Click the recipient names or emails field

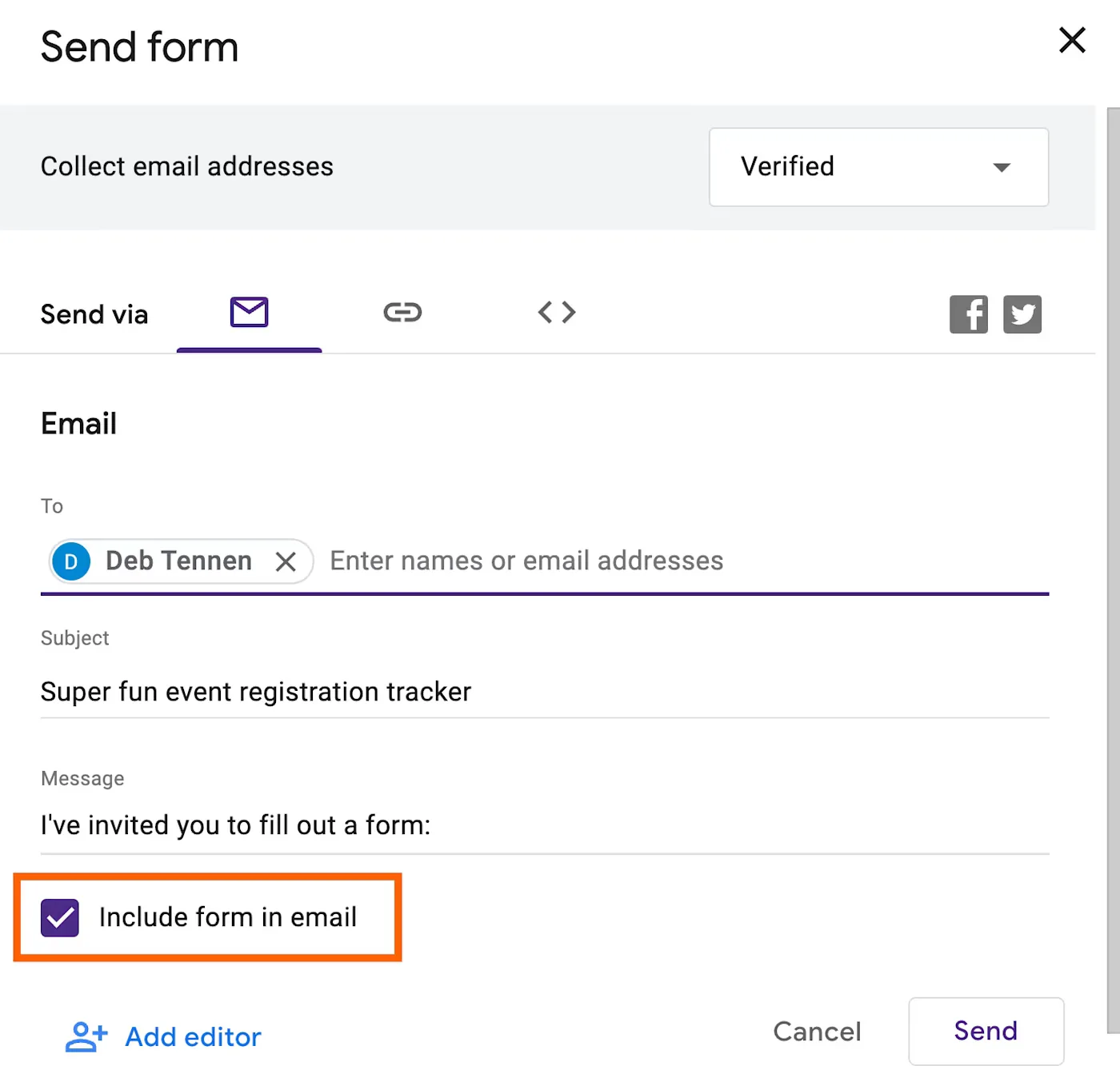688,561
